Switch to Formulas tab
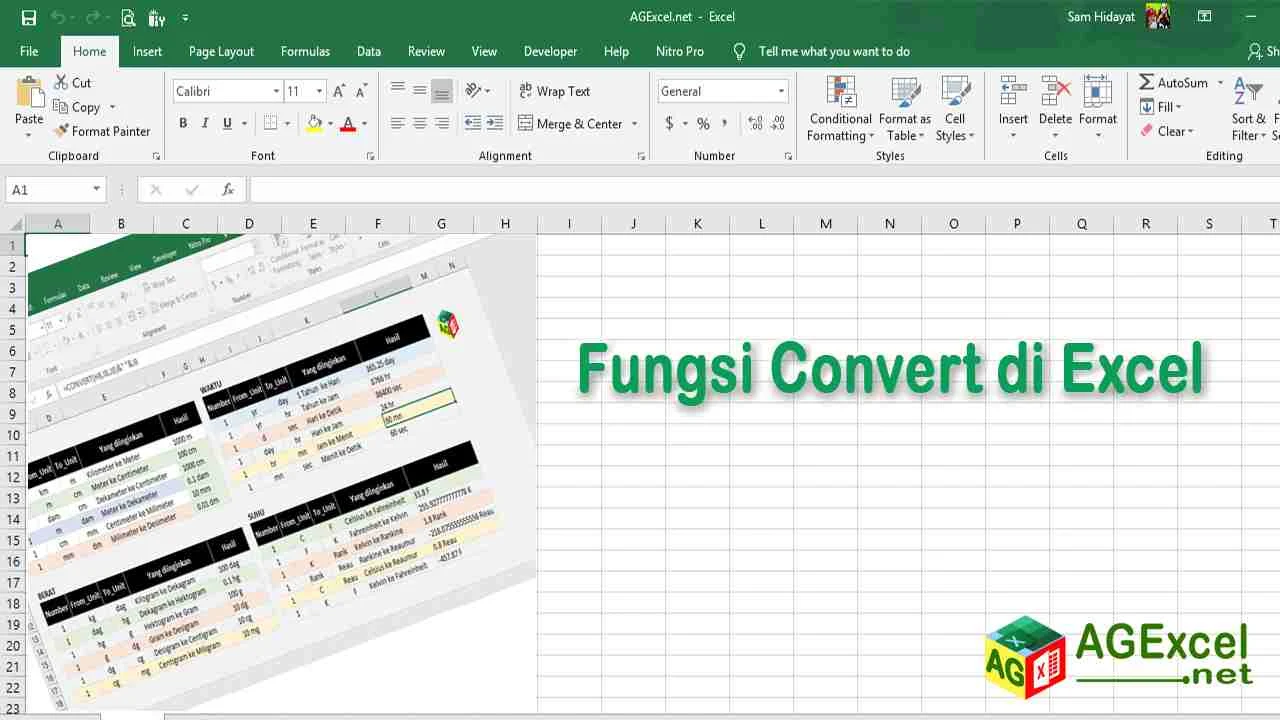Image resolution: width=1280 pixels, height=720 pixels. [x=305, y=51]
